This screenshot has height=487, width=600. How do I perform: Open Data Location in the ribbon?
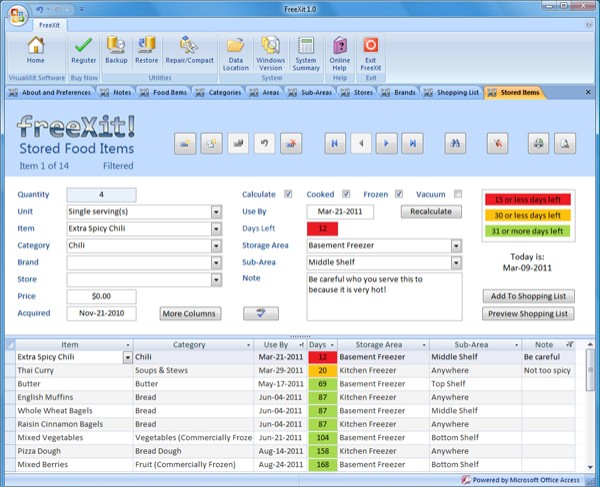pyautogui.click(x=236, y=49)
